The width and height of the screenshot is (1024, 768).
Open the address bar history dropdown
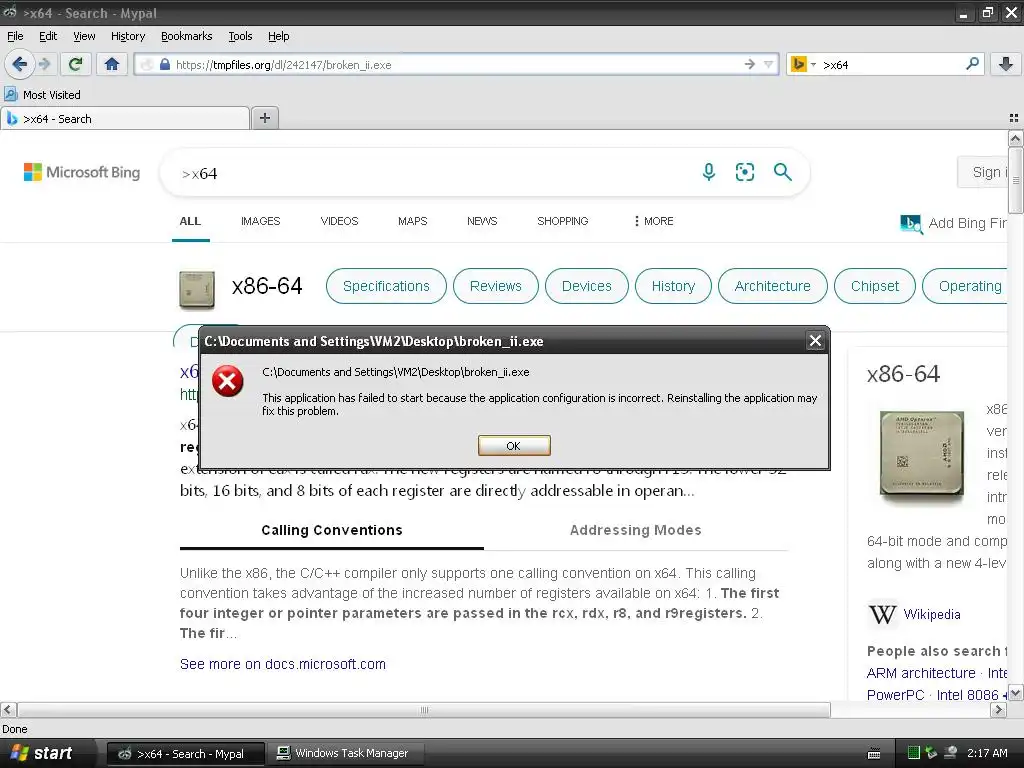point(769,64)
